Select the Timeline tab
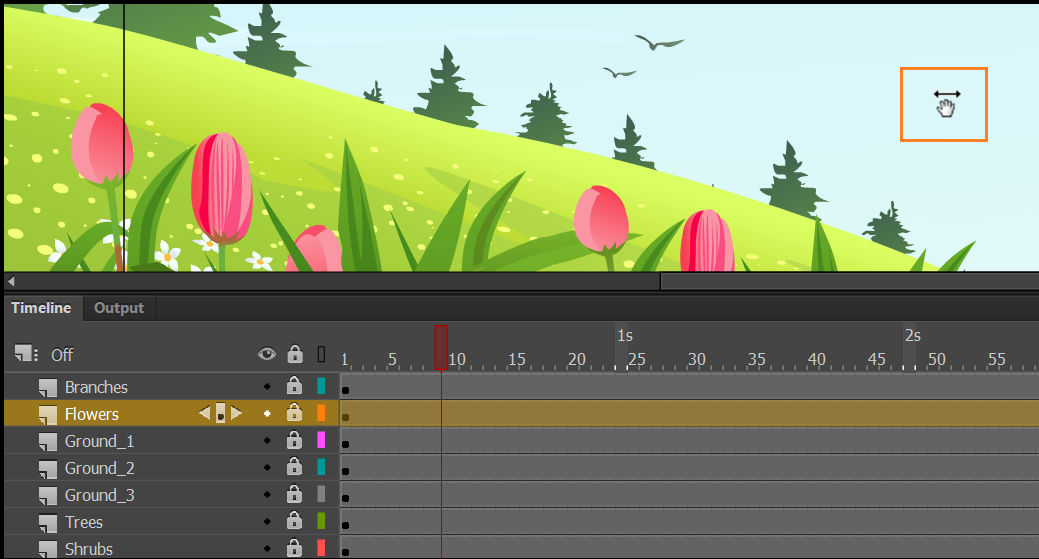This screenshot has height=559, width=1039. pos(41,308)
